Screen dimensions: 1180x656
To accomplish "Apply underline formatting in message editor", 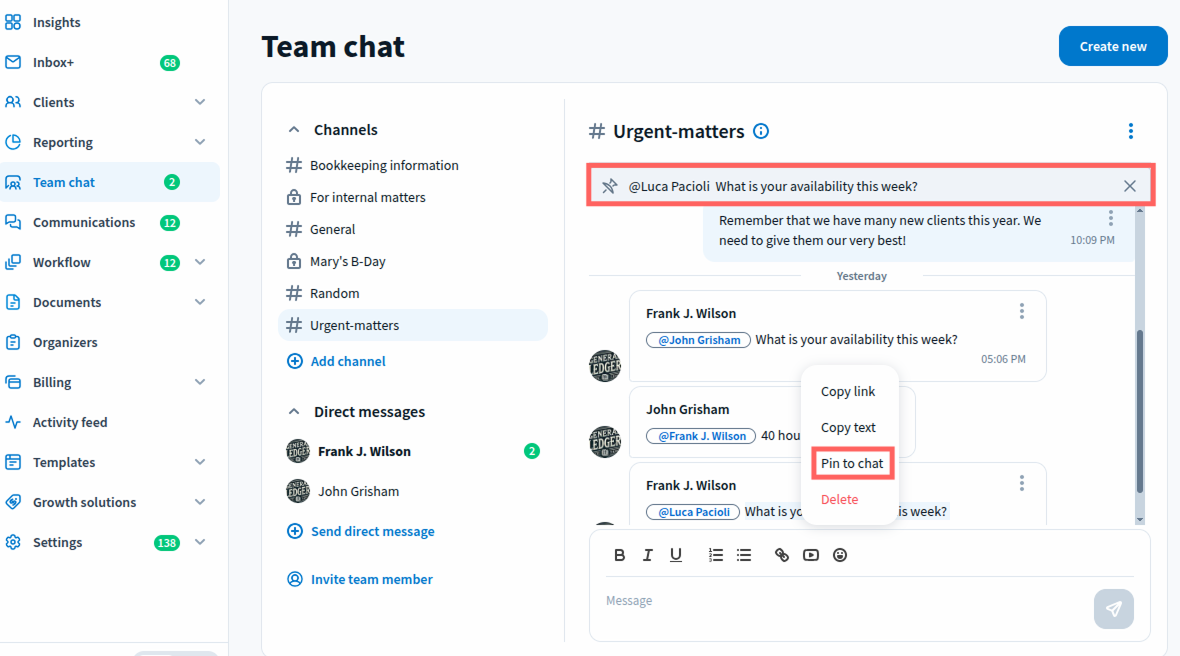I will coord(676,555).
